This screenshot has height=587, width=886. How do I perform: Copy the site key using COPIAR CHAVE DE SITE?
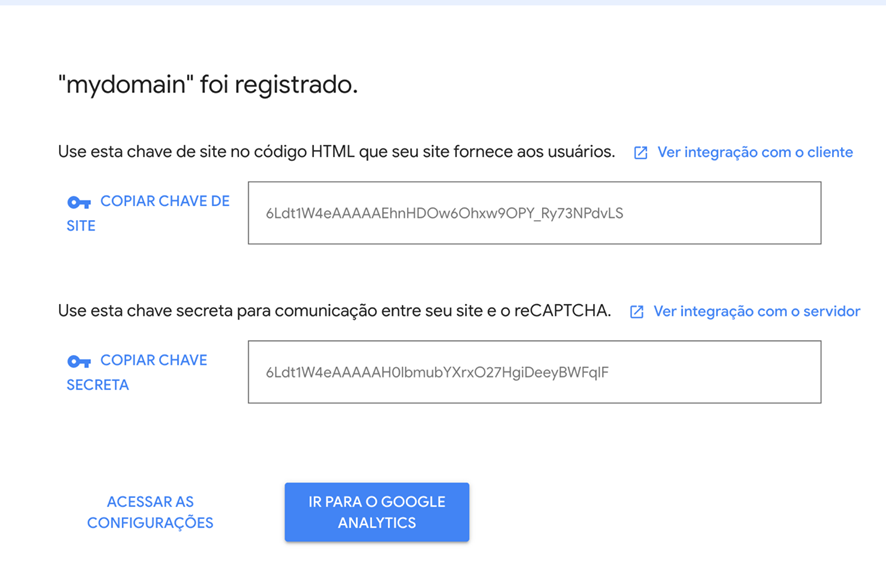coord(148,213)
